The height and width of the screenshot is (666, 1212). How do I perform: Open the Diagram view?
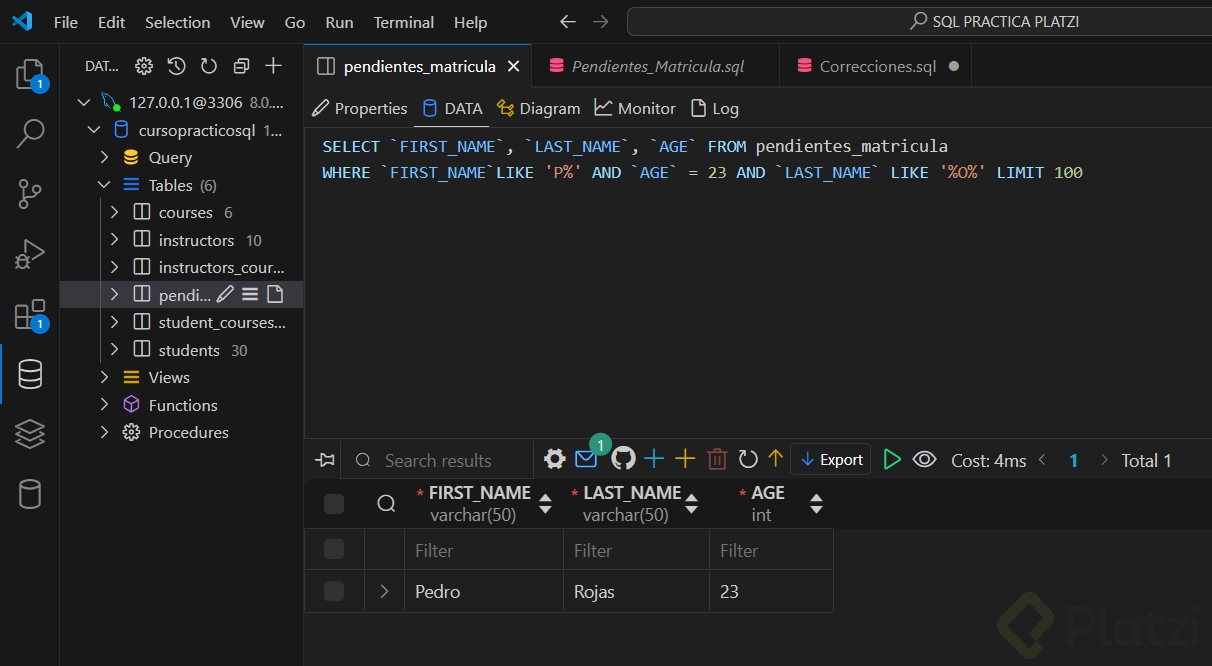pos(538,108)
